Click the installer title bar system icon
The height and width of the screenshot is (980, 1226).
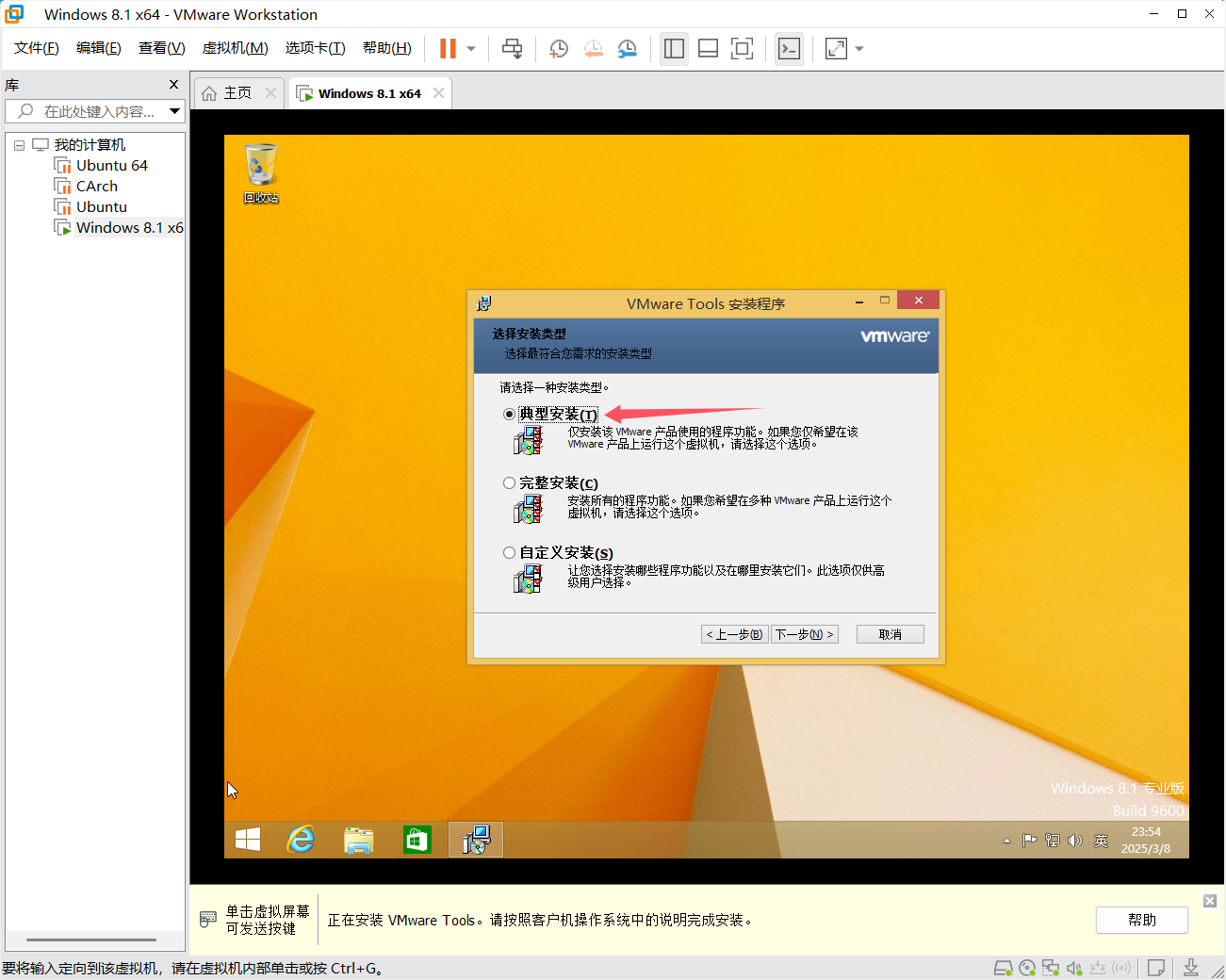coord(484,302)
